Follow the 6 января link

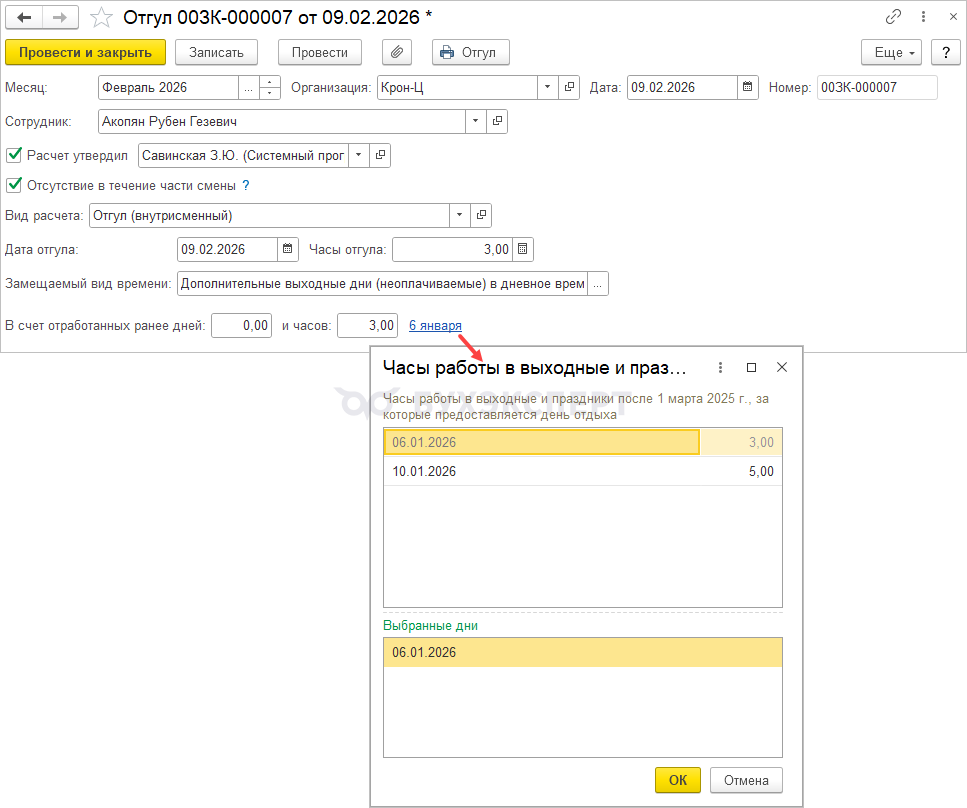click(435, 325)
